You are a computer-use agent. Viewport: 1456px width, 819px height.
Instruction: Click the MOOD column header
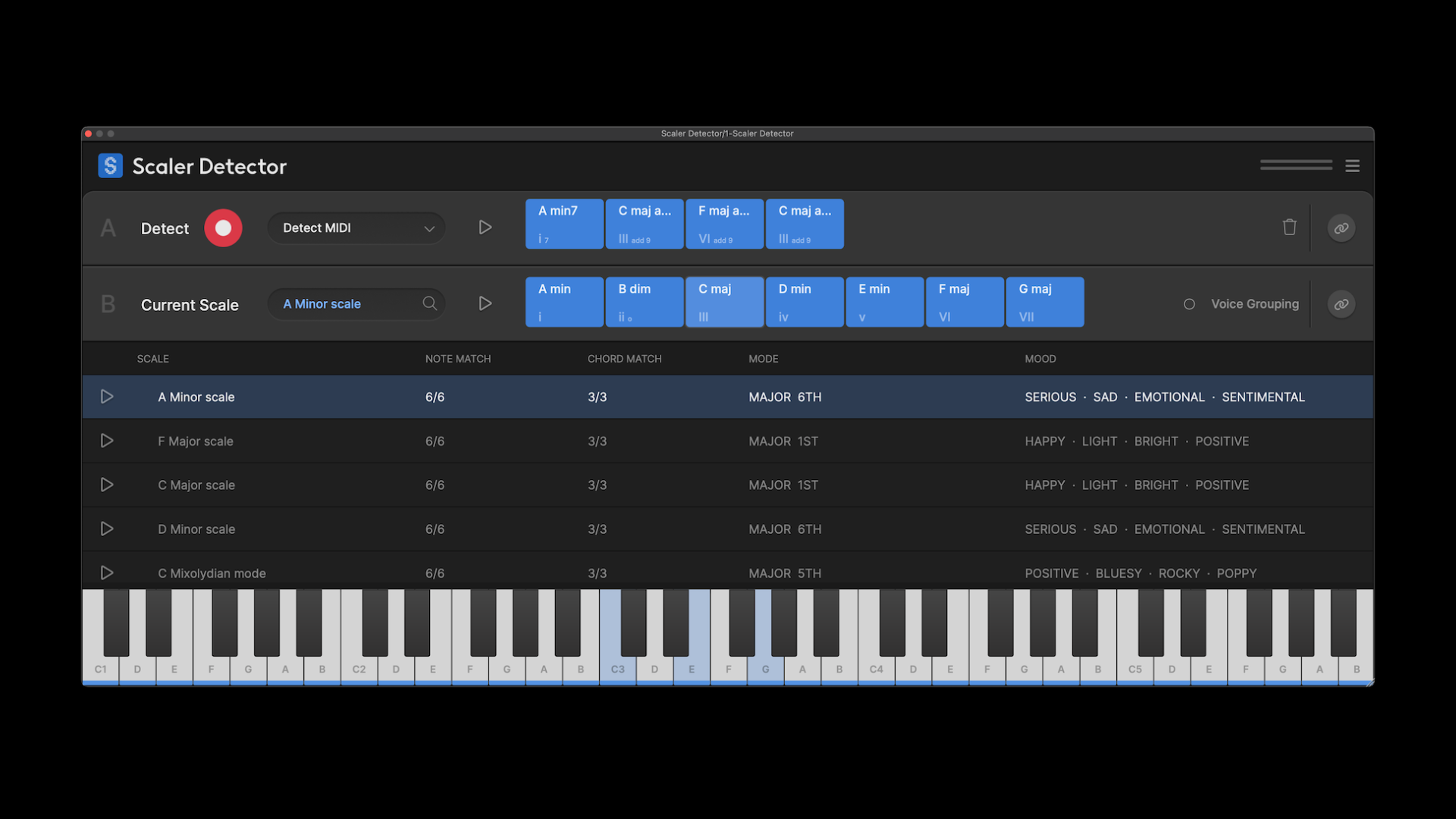(1040, 359)
